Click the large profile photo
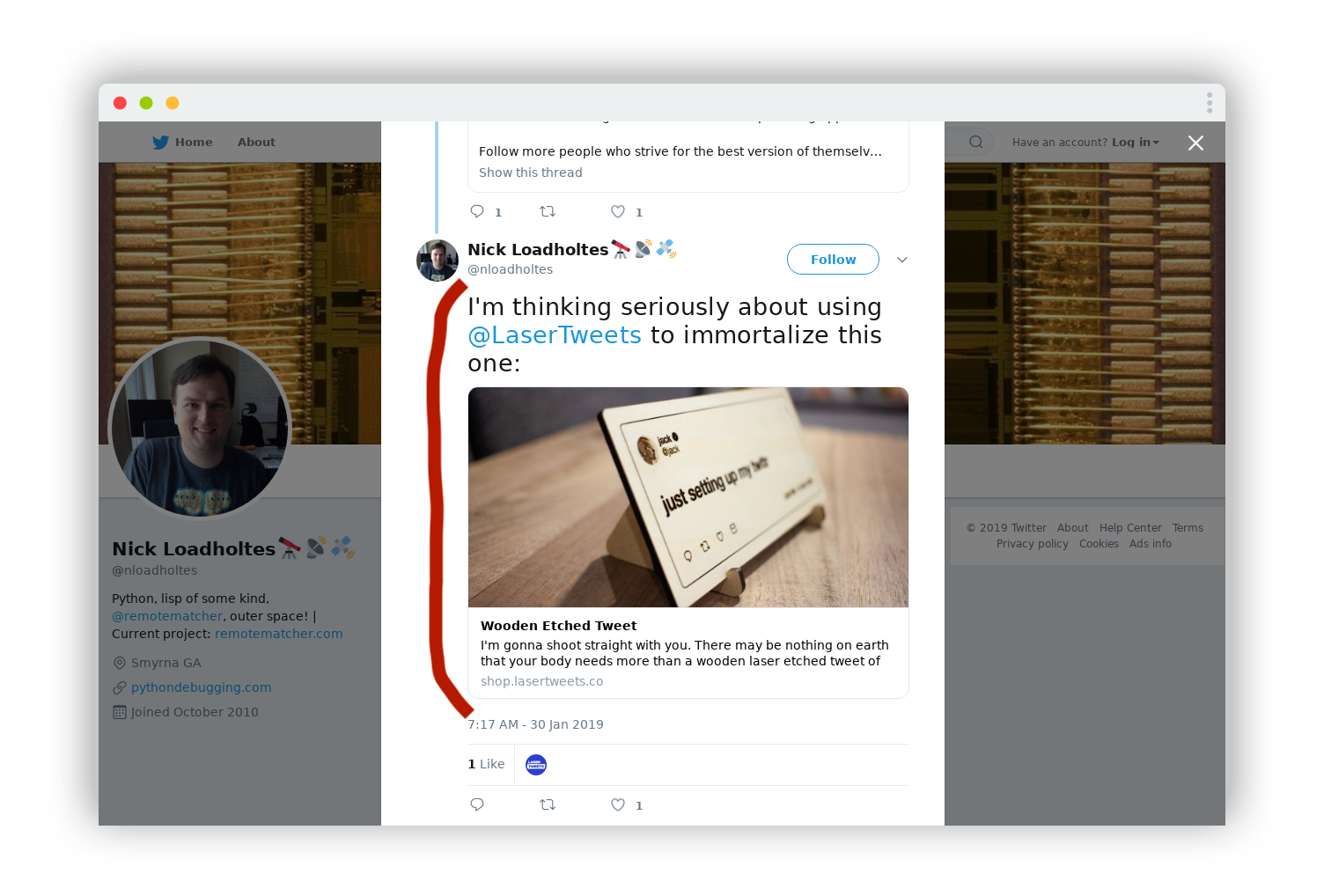1324x896 pixels. point(200,429)
